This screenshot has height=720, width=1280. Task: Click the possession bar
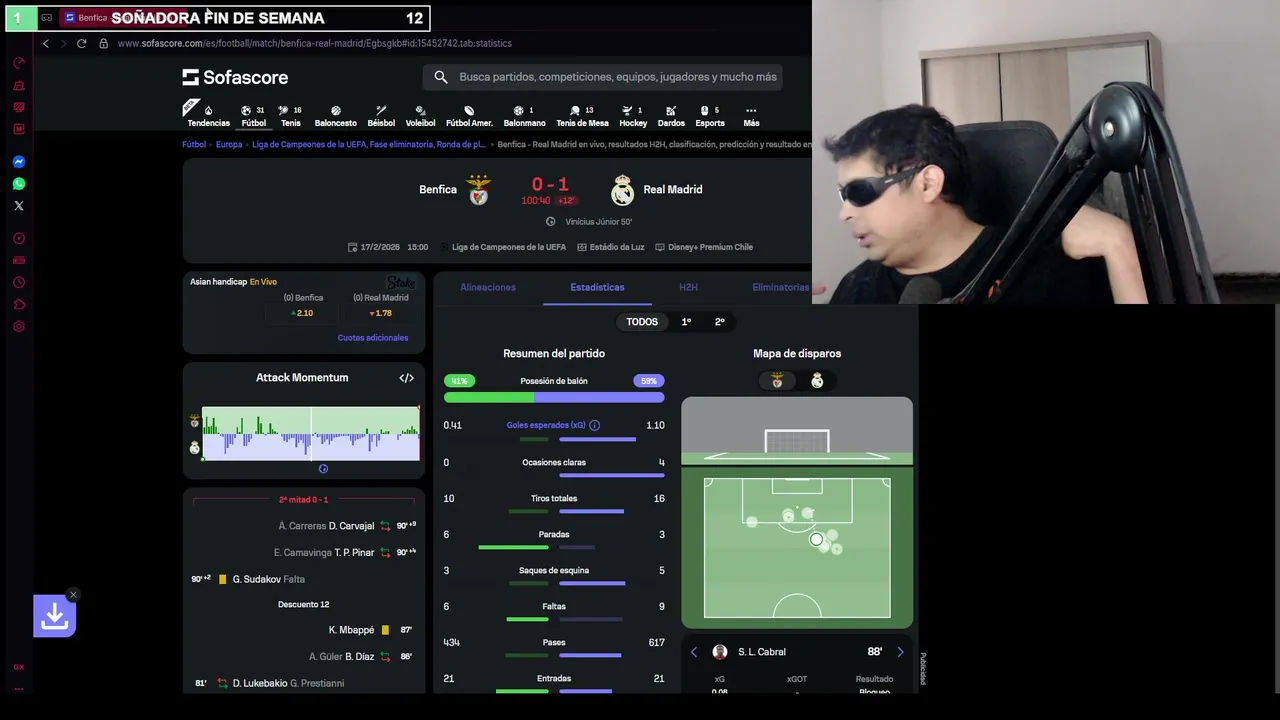point(554,397)
